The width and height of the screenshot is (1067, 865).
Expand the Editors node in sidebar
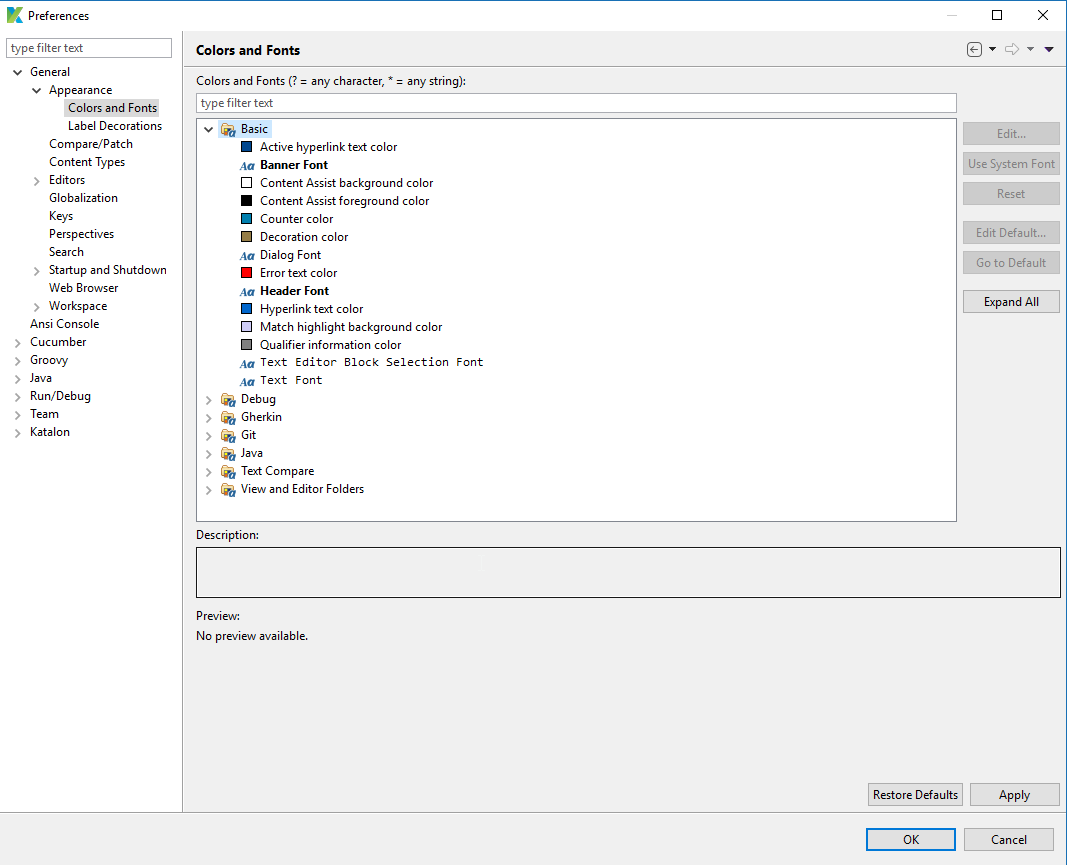(37, 181)
